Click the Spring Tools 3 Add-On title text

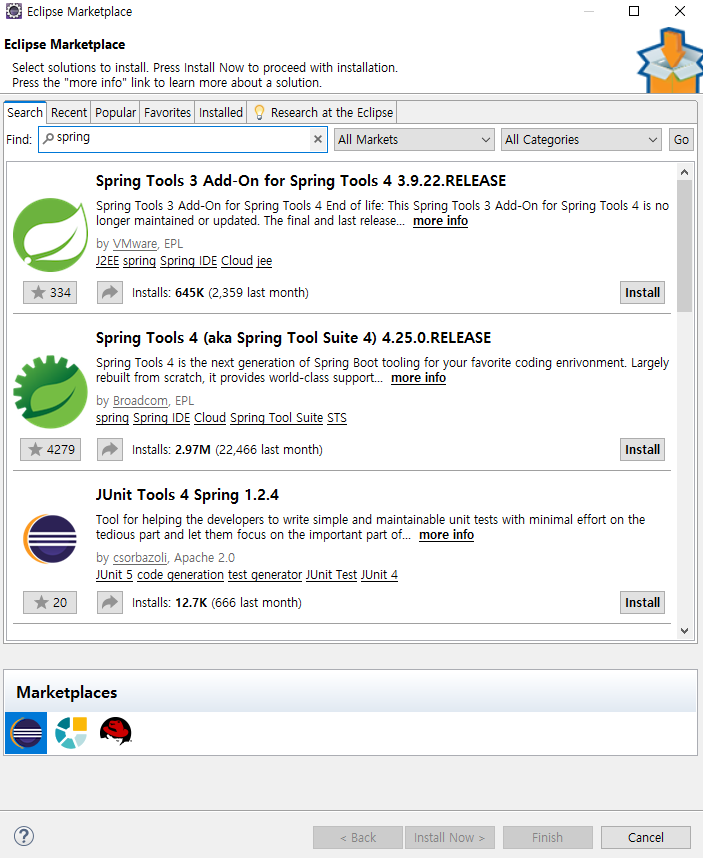[x=301, y=181]
